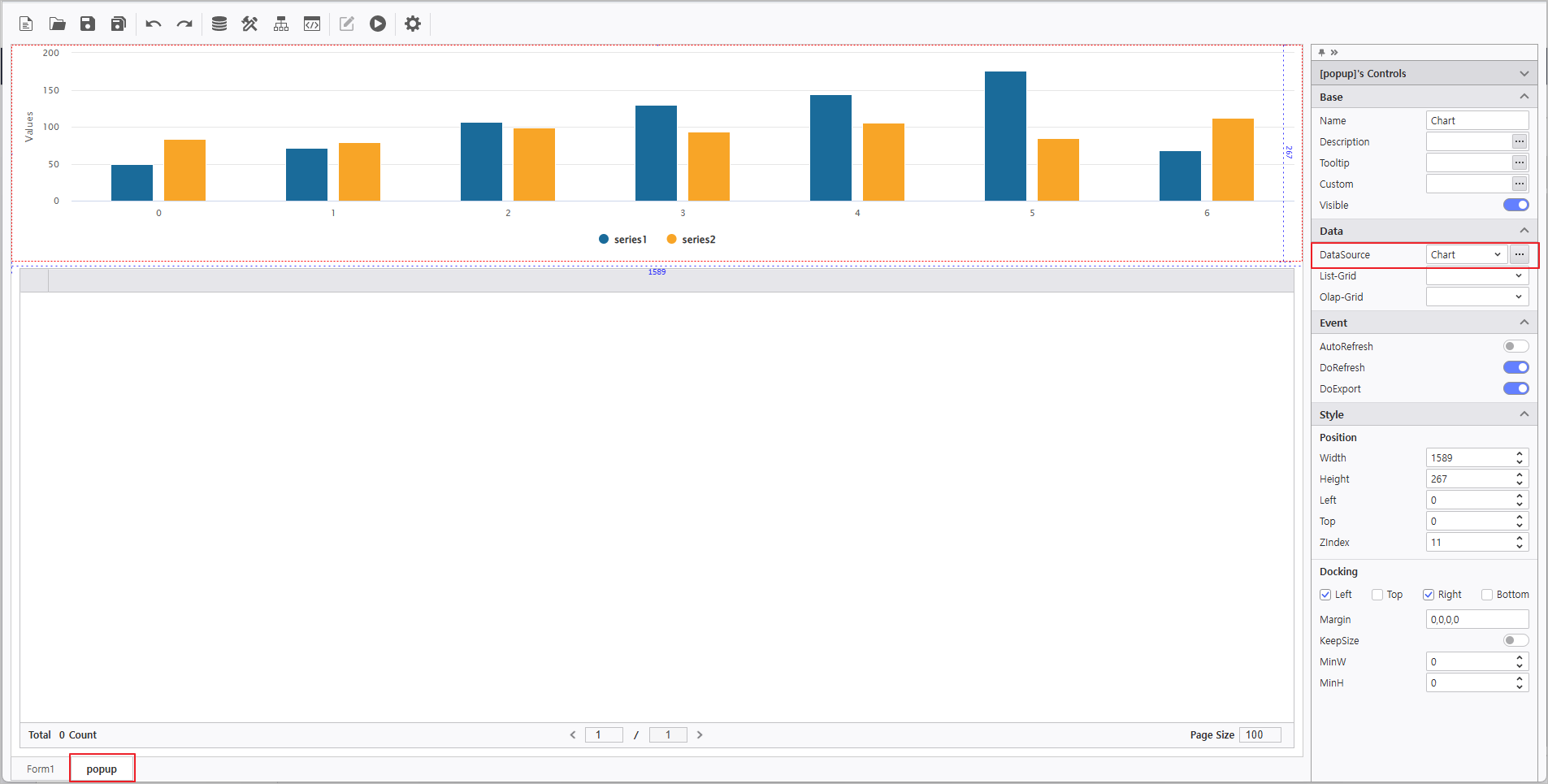
Task: Open the database icon in the toolbar
Action: pos(219,24)
